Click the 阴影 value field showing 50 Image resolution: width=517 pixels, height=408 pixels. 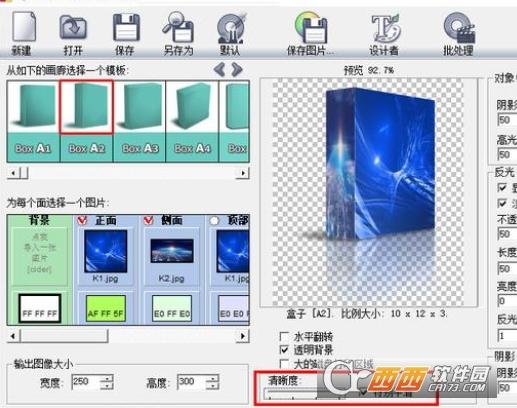pos(507,120)
